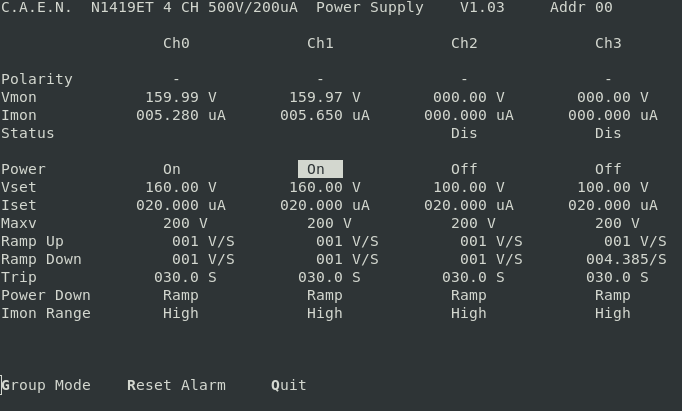Select Ch3 Trip value 030.0 S
The height and width of the screenshot is (411, 682).
click(617, 277)
